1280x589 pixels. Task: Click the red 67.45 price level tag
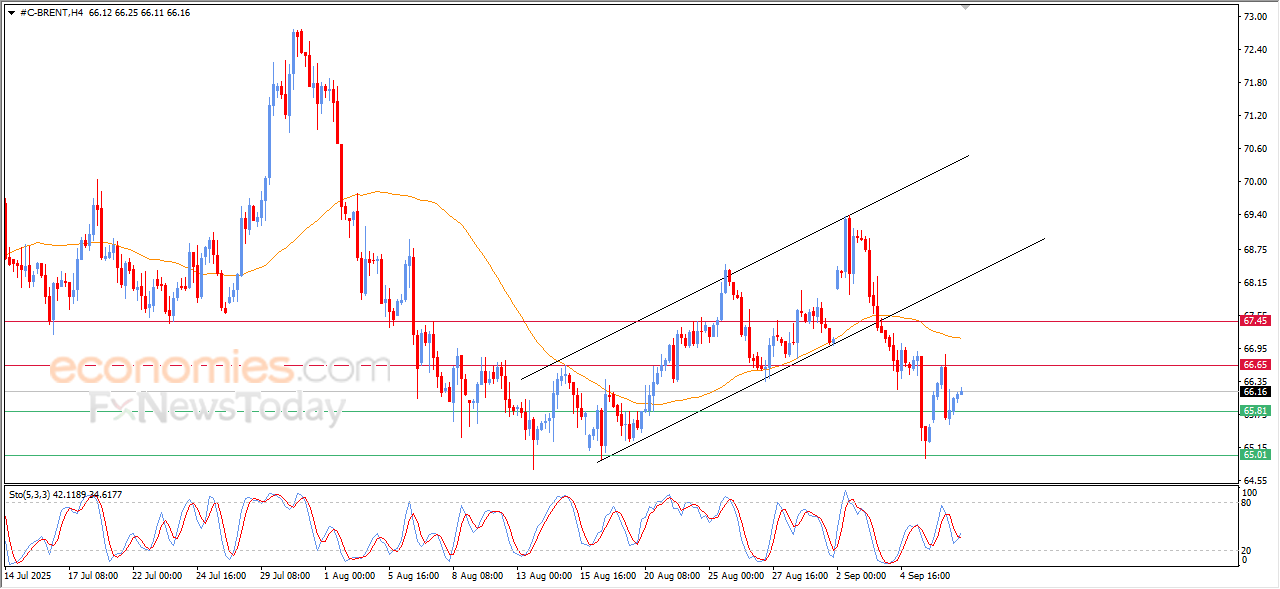click(x=1255, y=321)
